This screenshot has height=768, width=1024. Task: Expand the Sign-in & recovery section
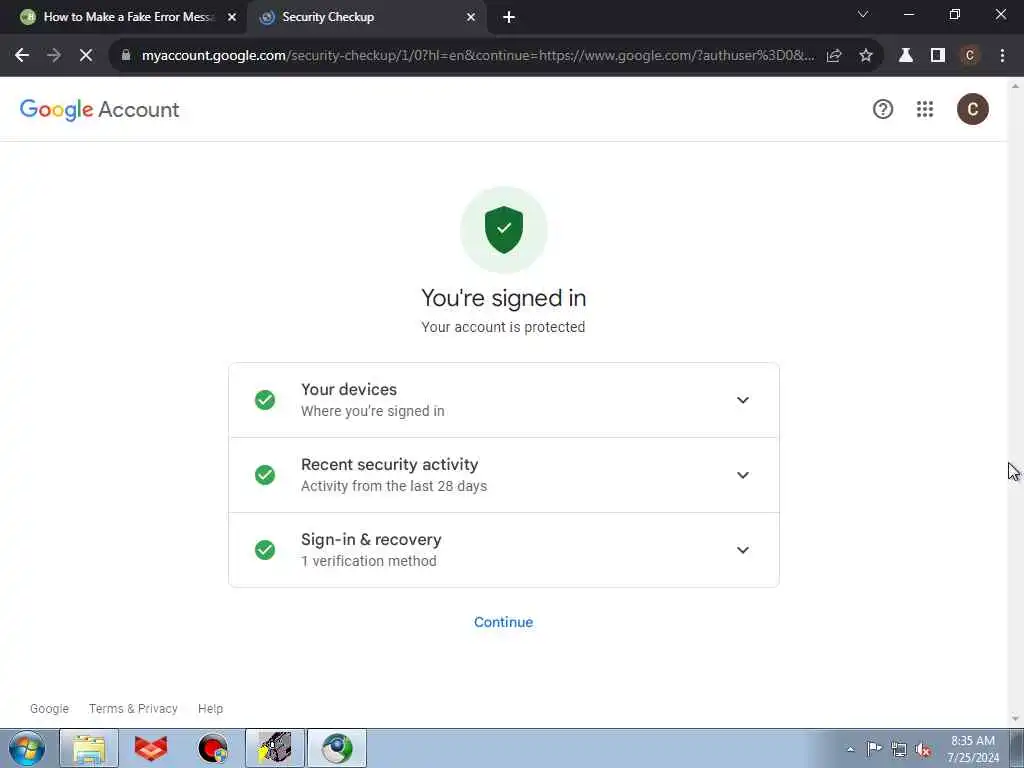pos(743,550)
